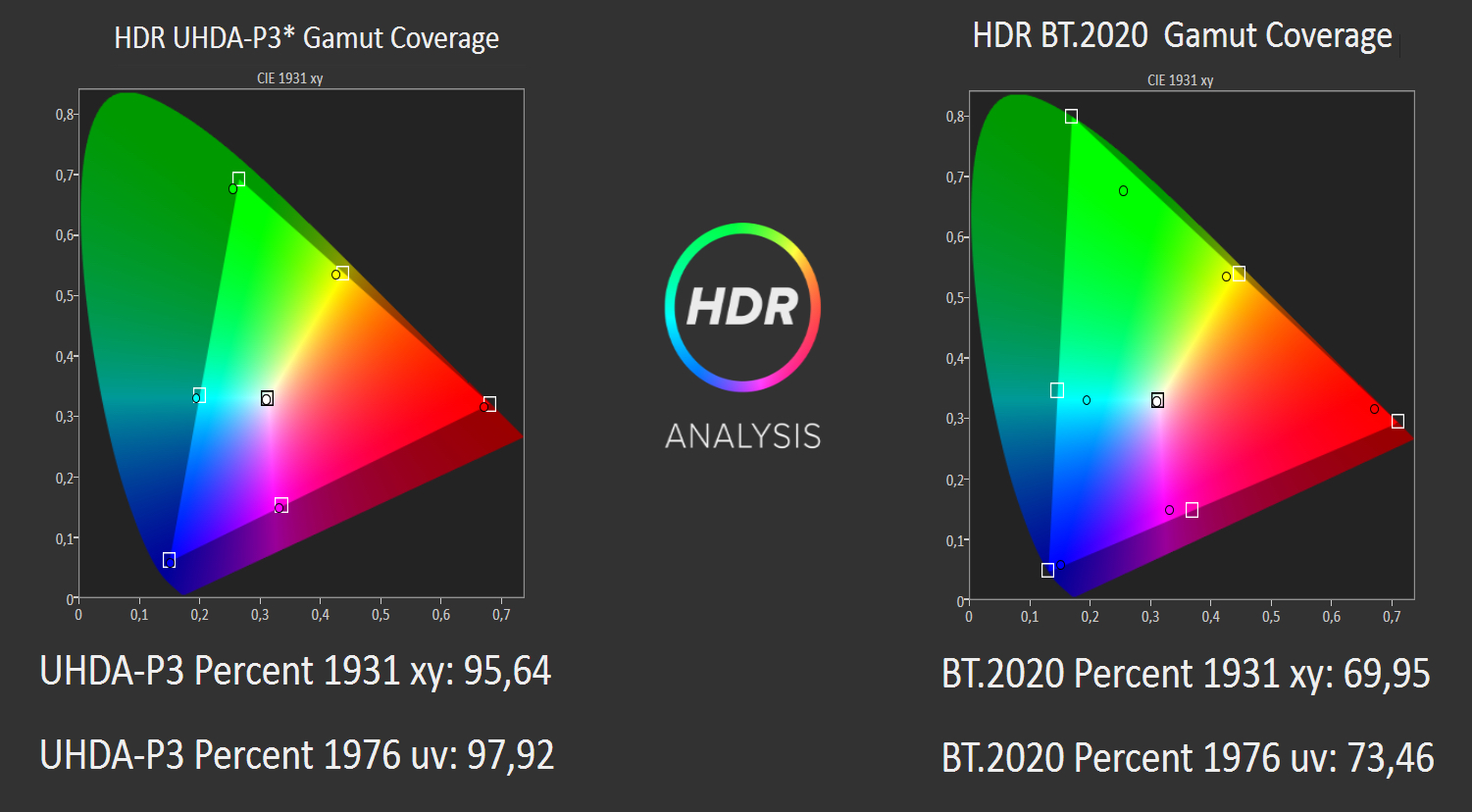Image resolution: width=1472 pixels, height=812 pixels.
Task: Click blue target square in UHDA-P3 chart
Action: 169,560
